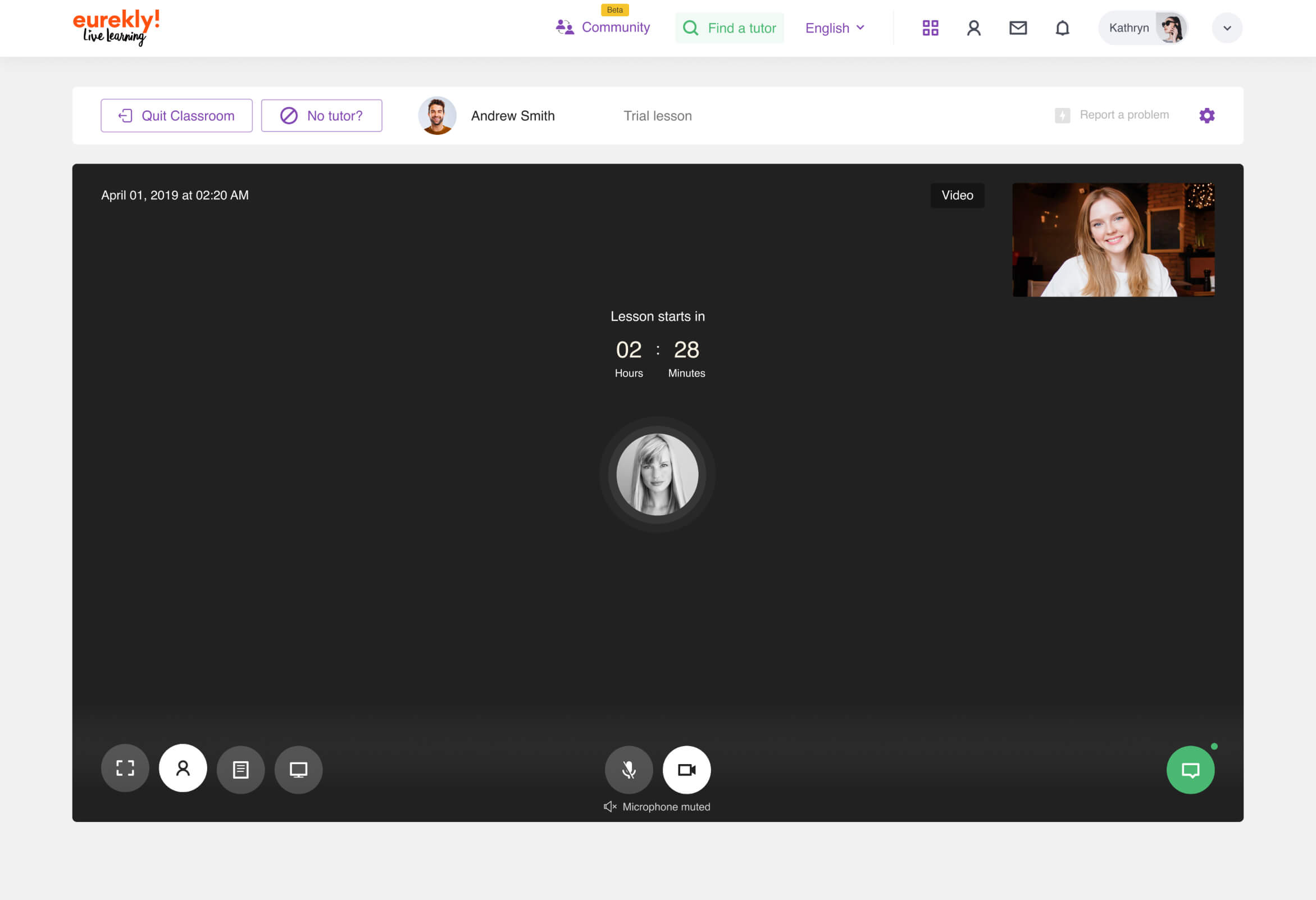The width and height of the screenshot is (1316, 900).
Task: Open the Community menu item
Action: [x=603, y=27]
